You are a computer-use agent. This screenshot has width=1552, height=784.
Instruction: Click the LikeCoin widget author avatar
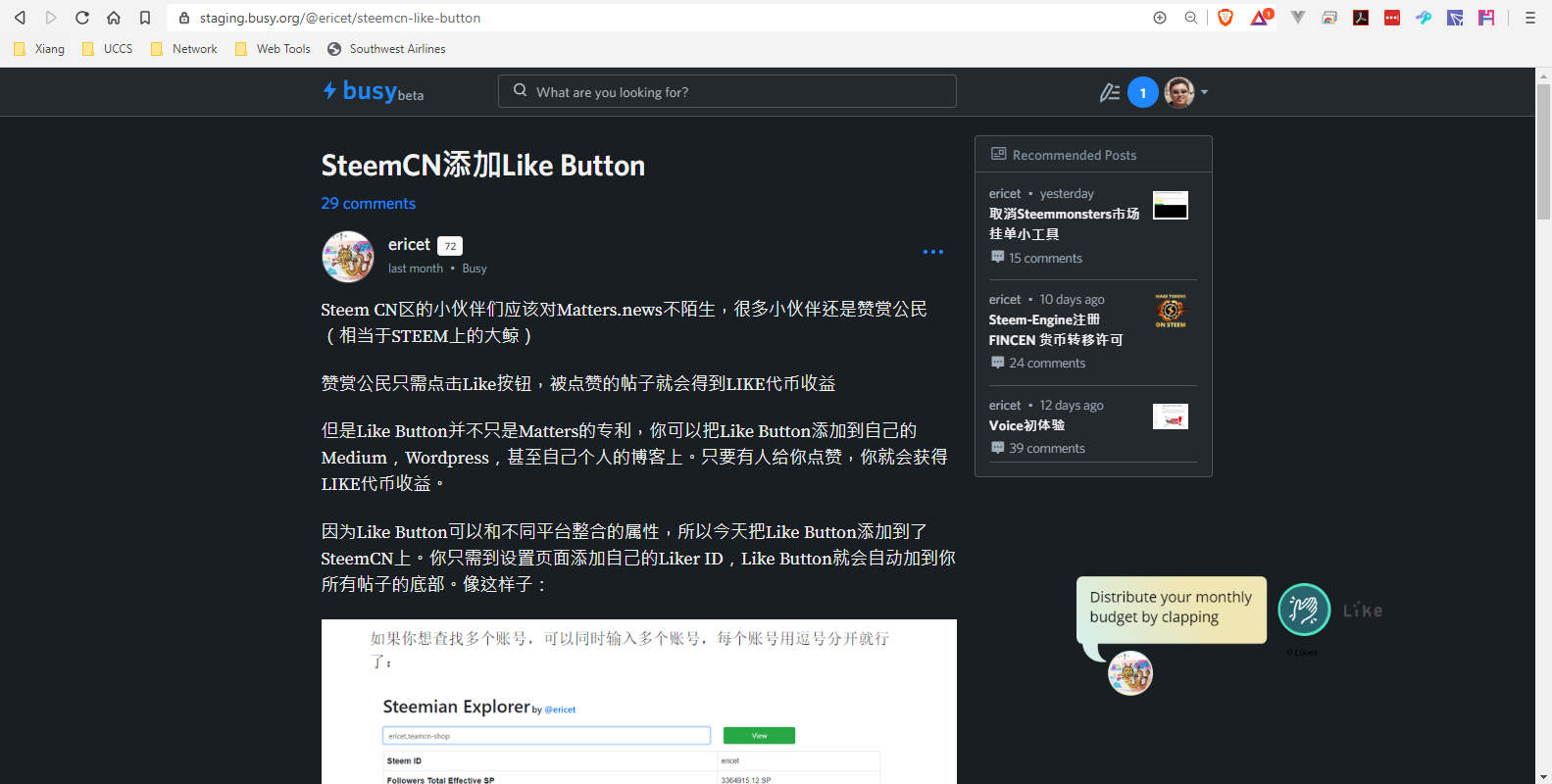point(1130,673)
